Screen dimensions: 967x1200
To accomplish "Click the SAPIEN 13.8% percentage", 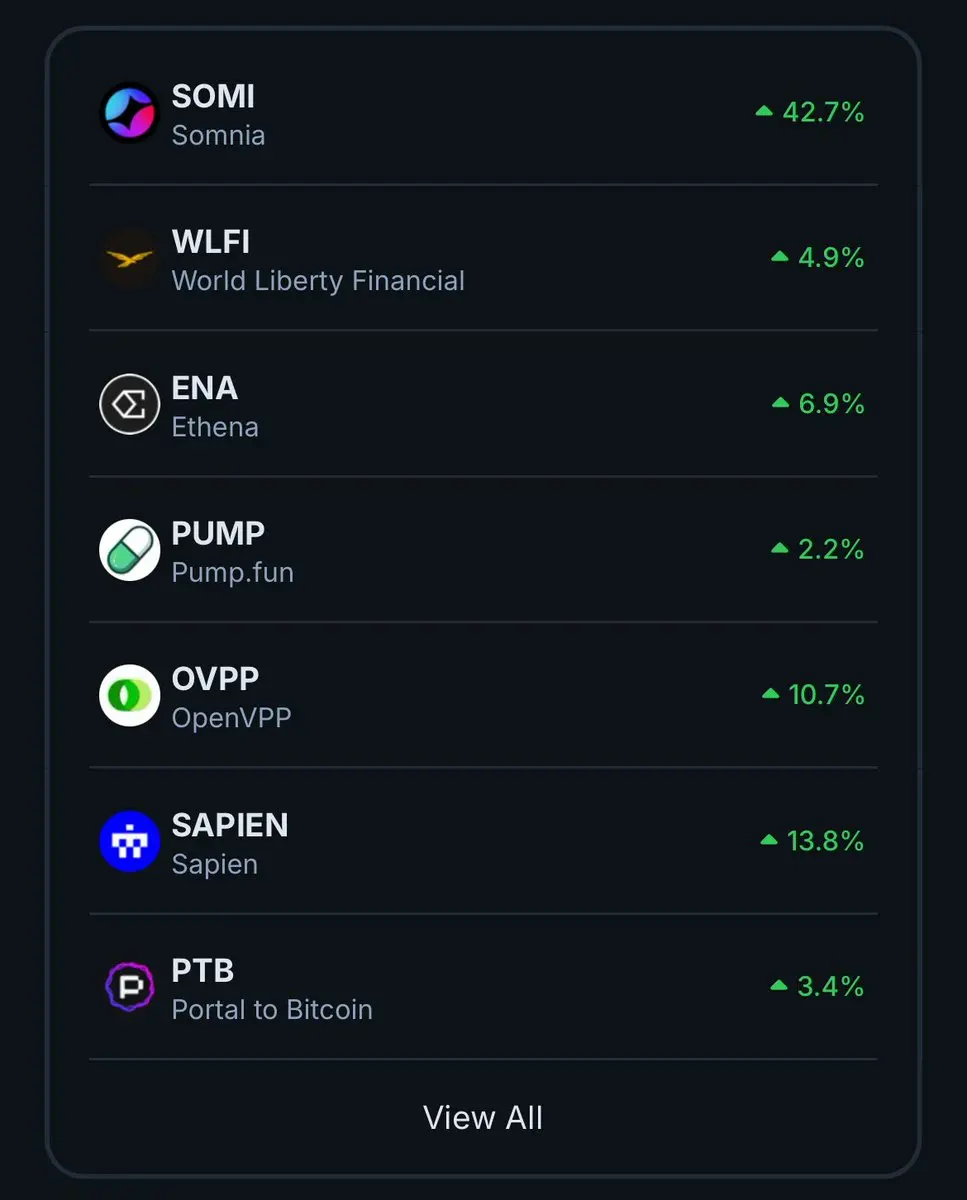I will coord(825,840).
